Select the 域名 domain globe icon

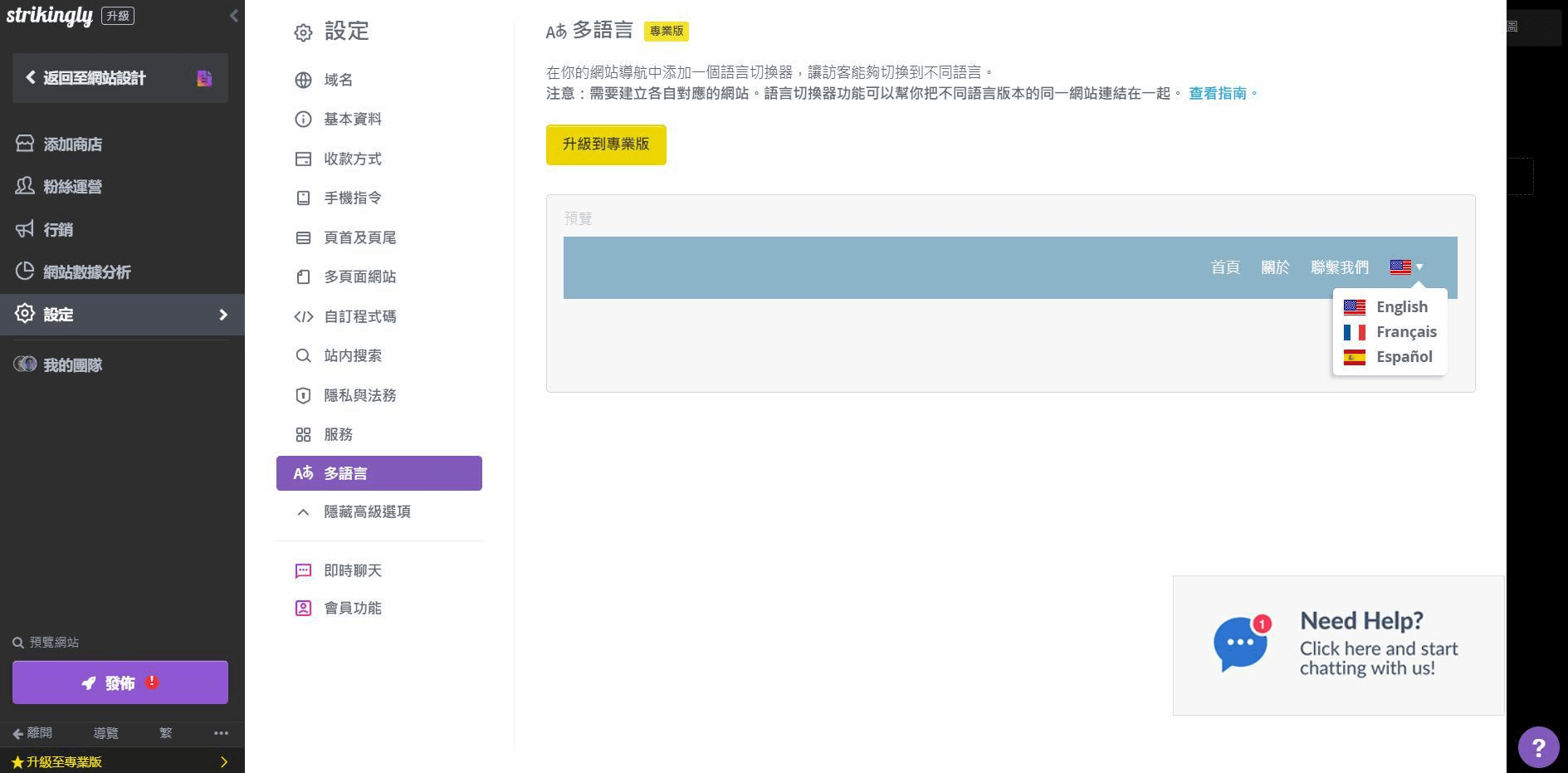pyautogui.click(x=303, y=80)
